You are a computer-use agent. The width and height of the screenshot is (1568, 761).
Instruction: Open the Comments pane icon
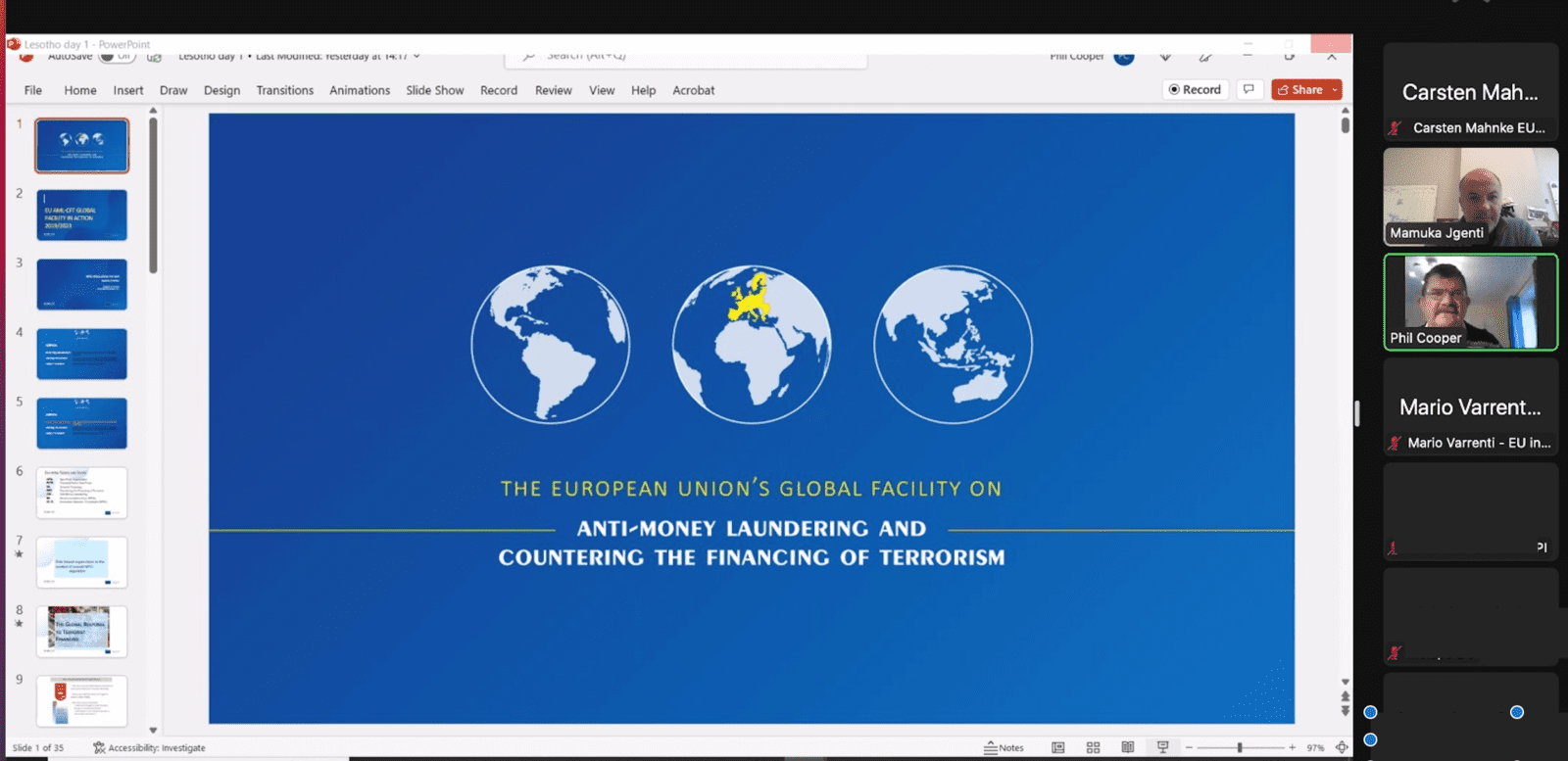click(x=1249, y=89)
